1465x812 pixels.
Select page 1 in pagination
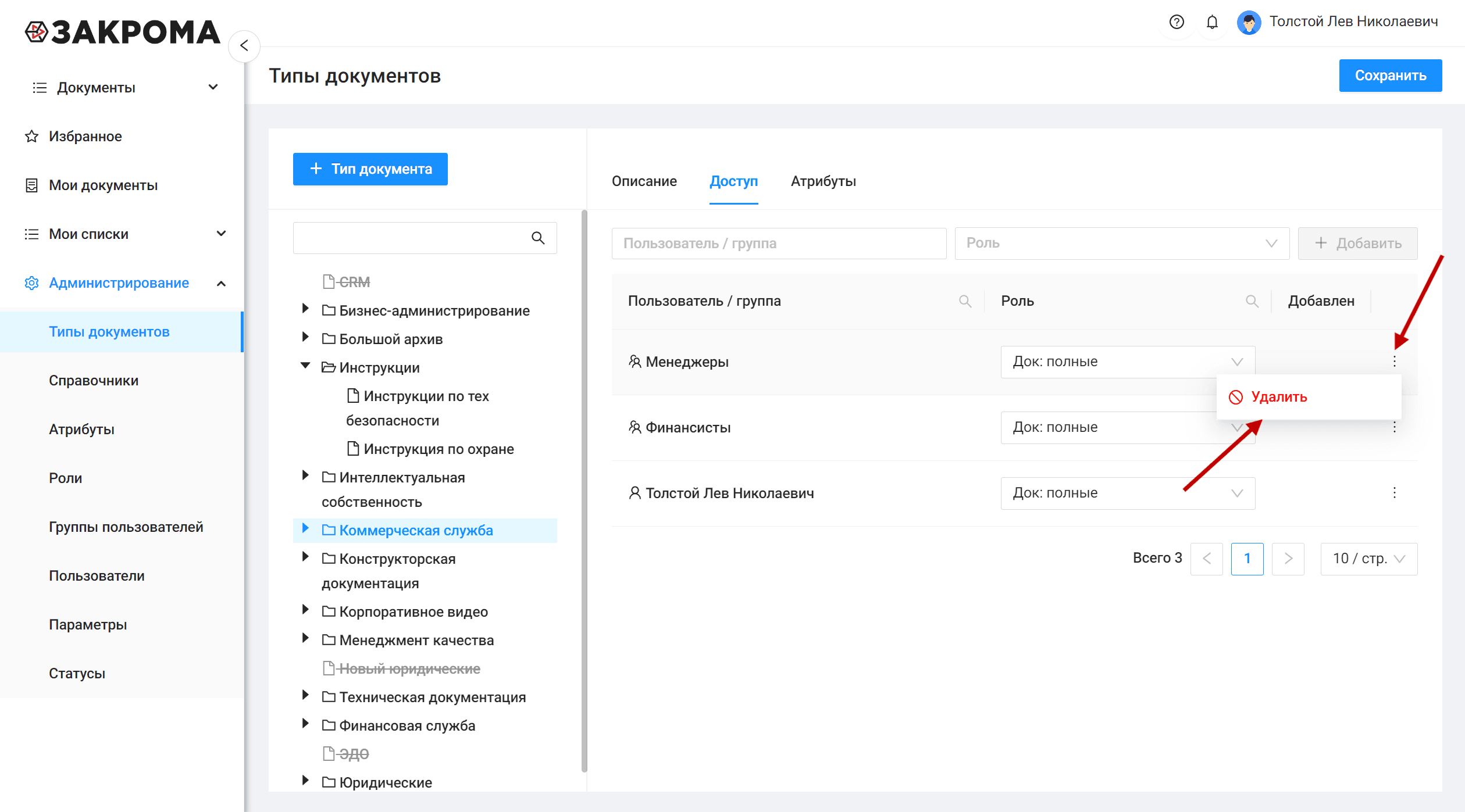click(1247, 559)
